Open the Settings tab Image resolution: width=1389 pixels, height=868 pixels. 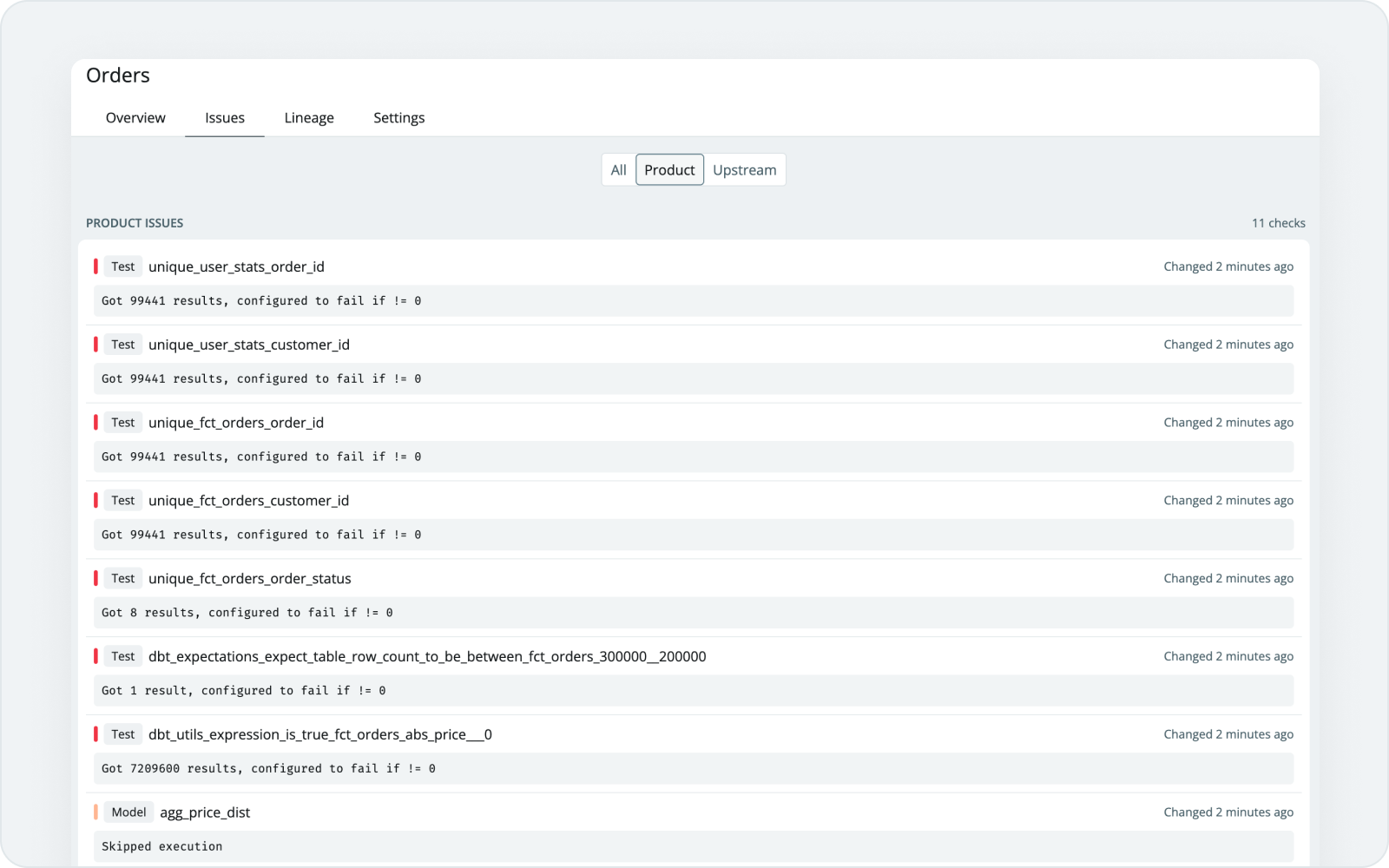pyautogui.click(x=399, y=118)
